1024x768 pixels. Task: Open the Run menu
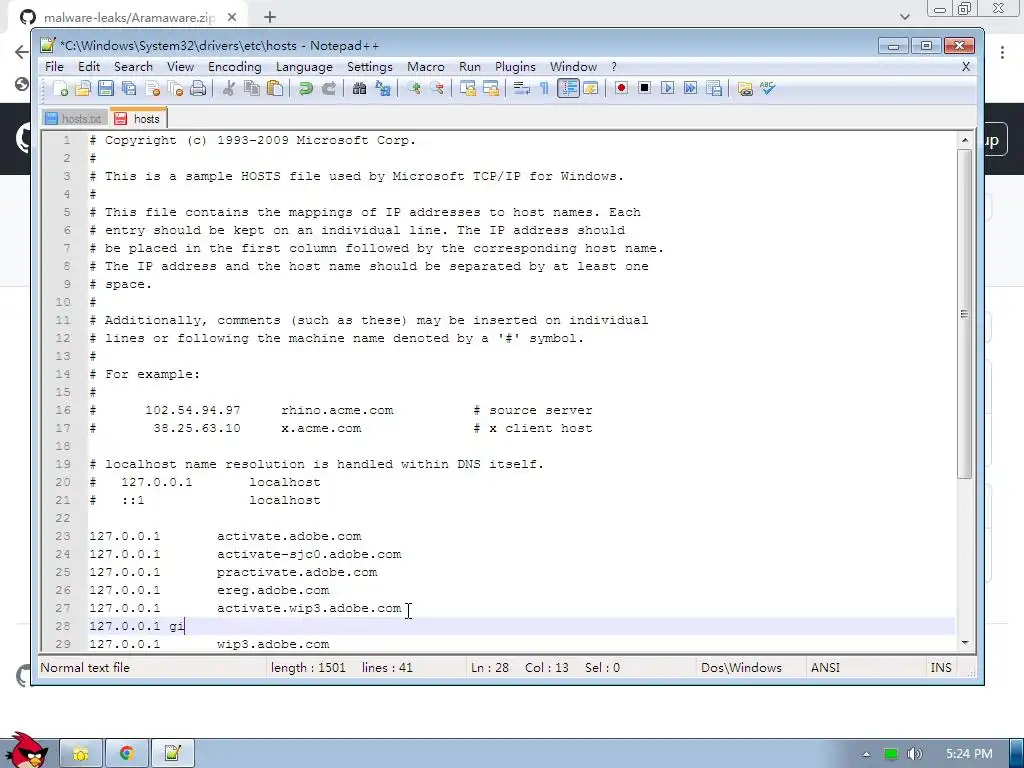coord(470,67)
